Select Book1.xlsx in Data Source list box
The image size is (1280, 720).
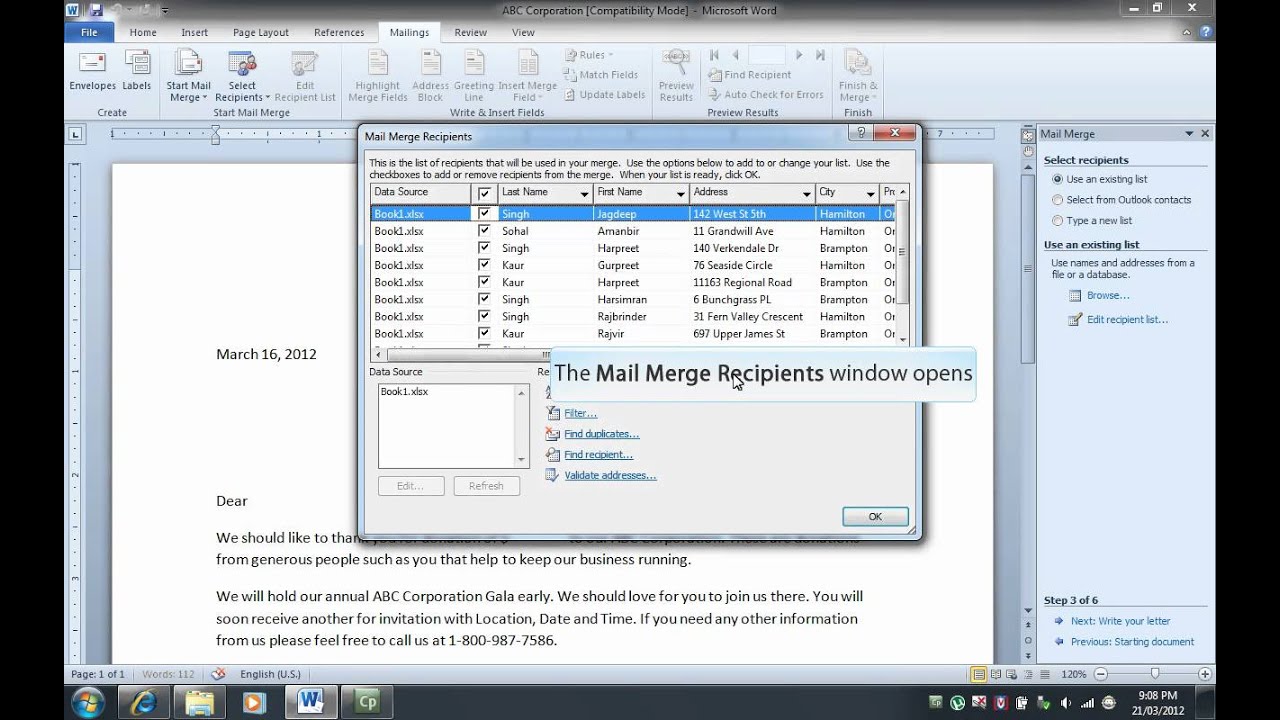[x=404, y=392]
